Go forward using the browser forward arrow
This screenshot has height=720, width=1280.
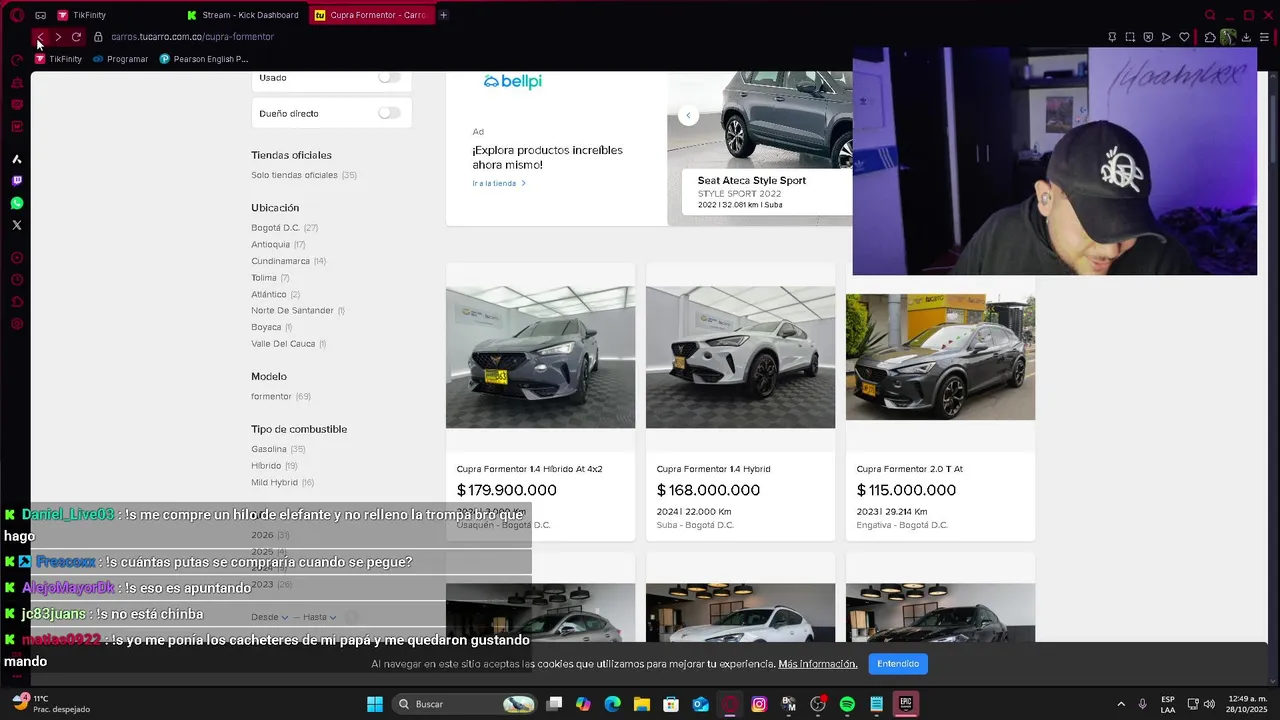[x=58, y=37]
